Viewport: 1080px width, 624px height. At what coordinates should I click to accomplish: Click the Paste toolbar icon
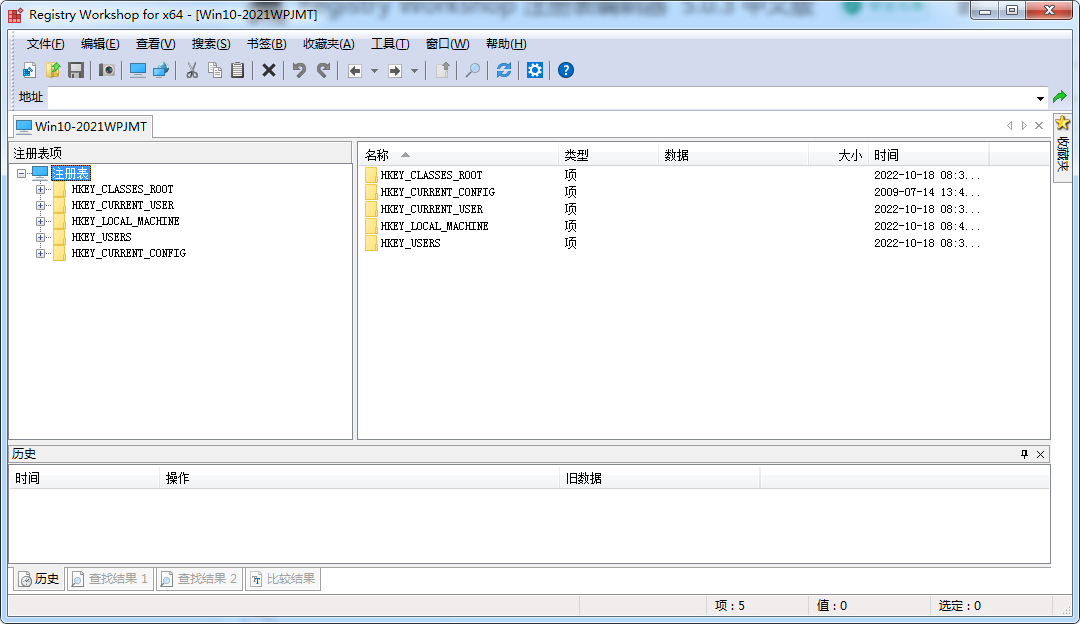235,70
